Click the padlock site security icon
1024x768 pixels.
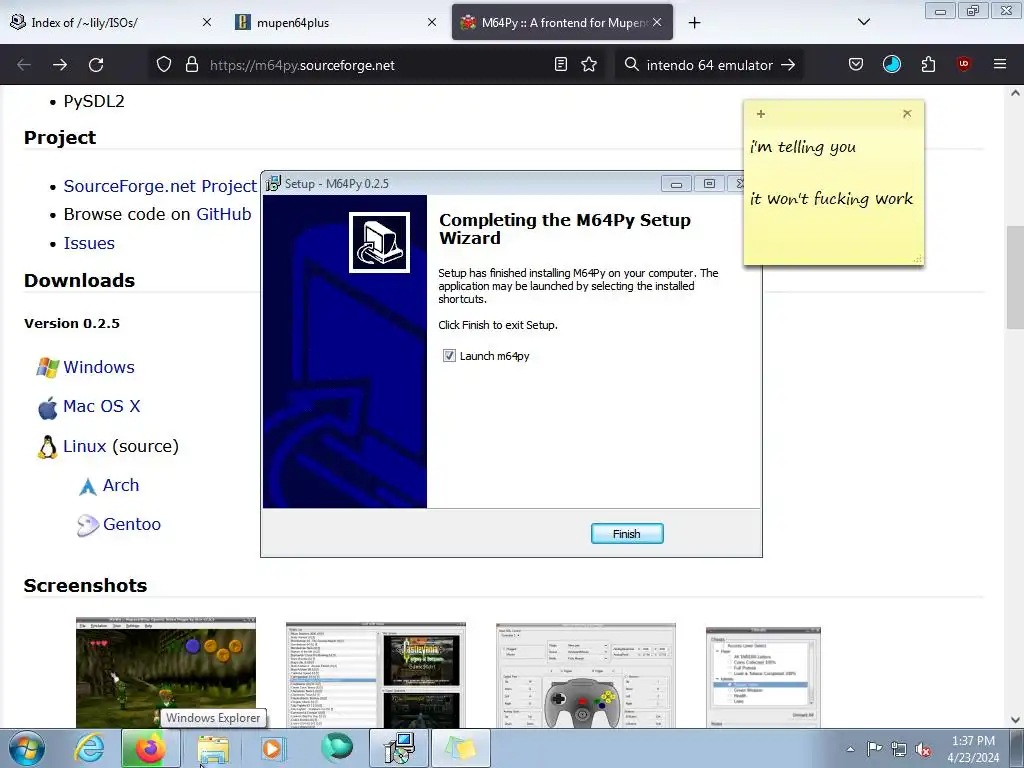click(191, 65)
